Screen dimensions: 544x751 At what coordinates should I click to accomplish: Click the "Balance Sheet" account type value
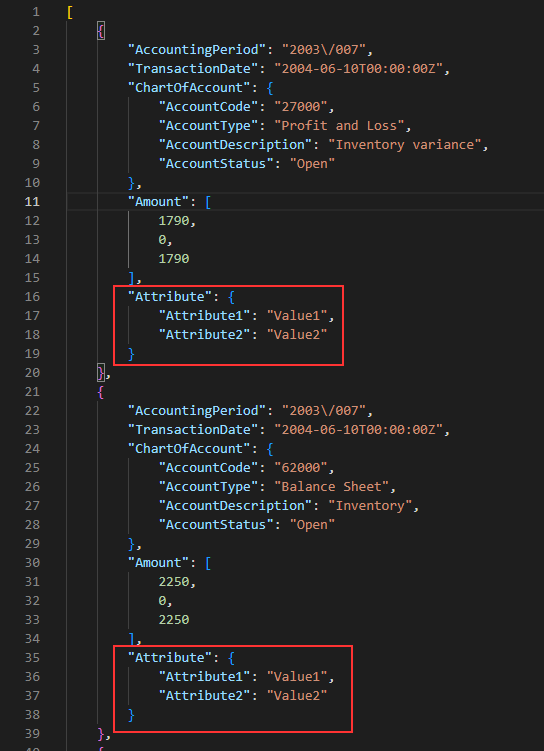[x=331, y=487]
